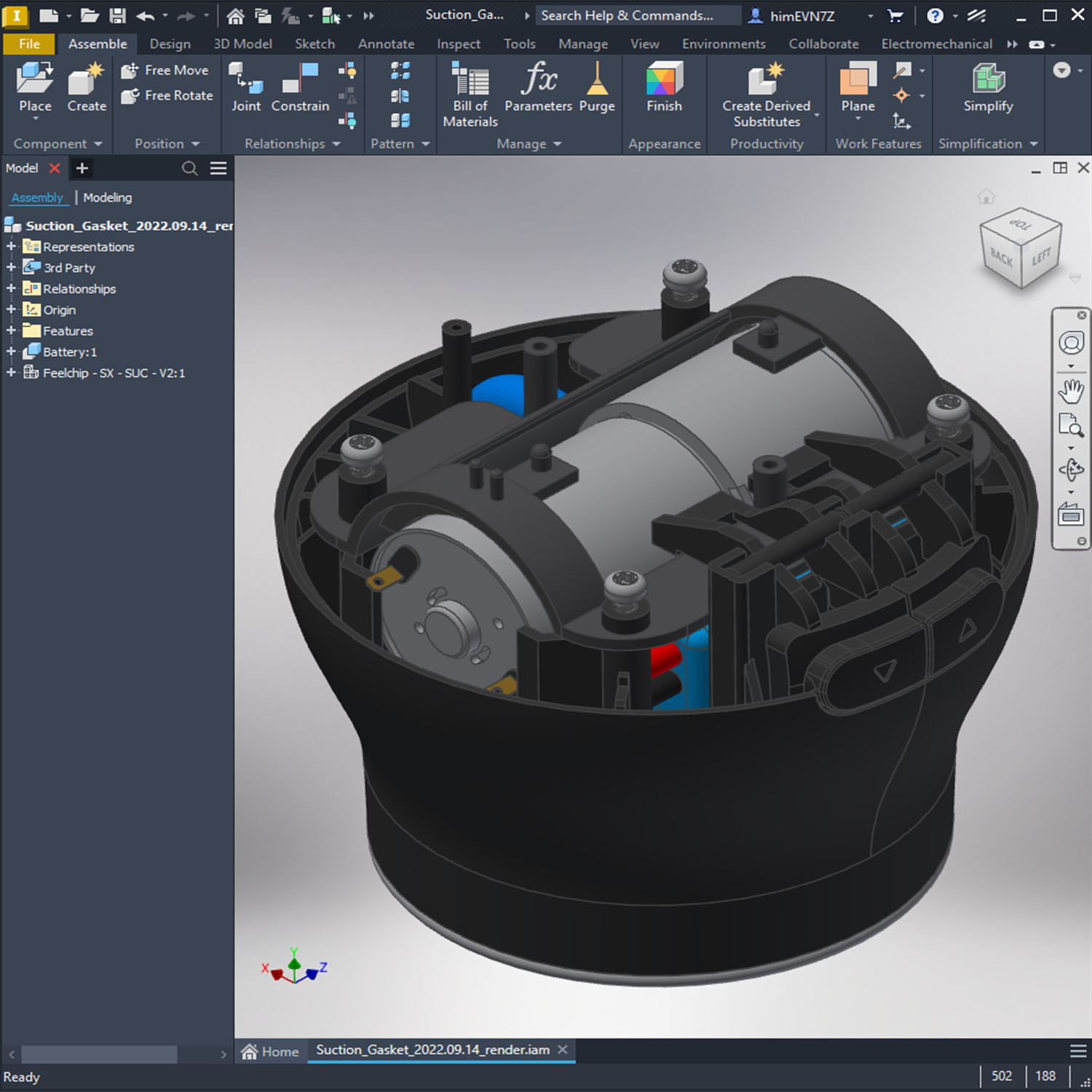Expand the Representations tree node
The image size is (1092, 1092).
click(x=11, y=247)
